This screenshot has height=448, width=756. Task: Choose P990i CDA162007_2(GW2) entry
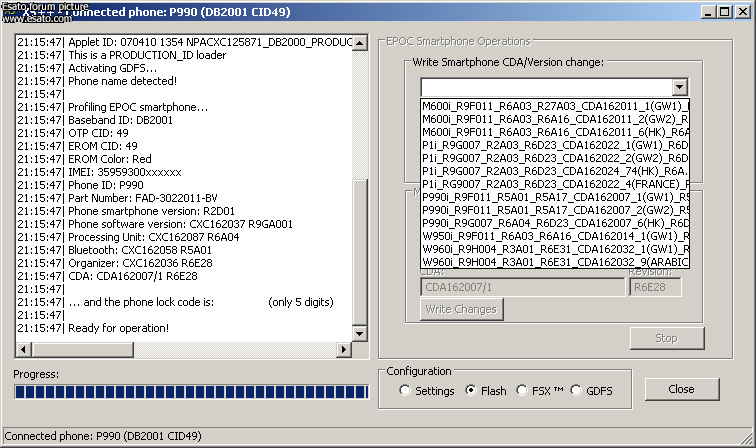[x=555, y=210]
